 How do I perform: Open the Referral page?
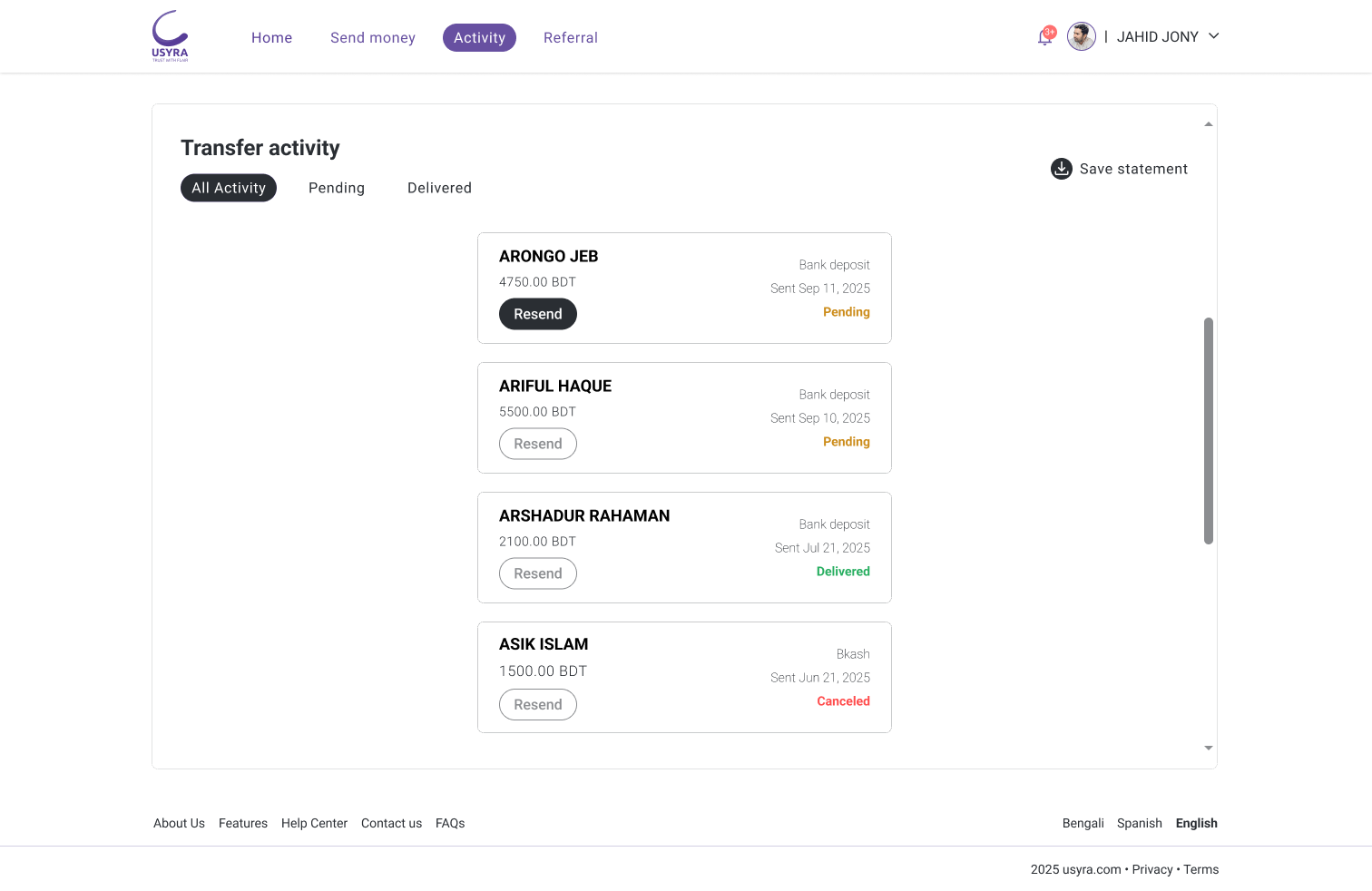click(x=570, y=37)
